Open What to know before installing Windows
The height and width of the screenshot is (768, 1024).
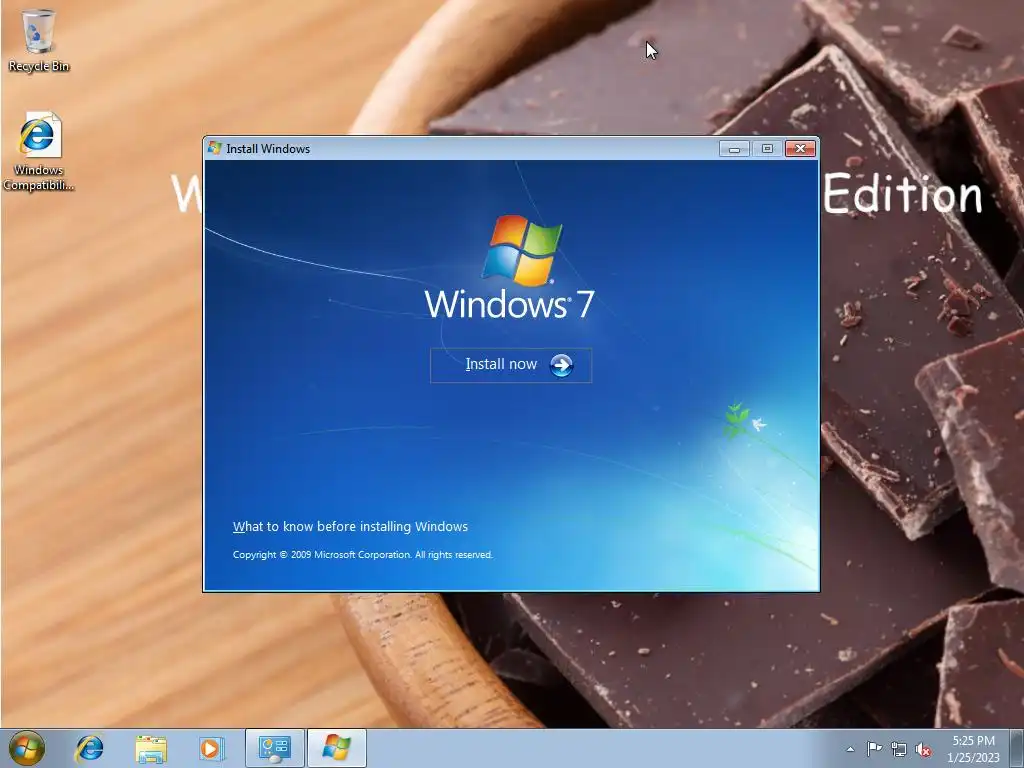350,526
